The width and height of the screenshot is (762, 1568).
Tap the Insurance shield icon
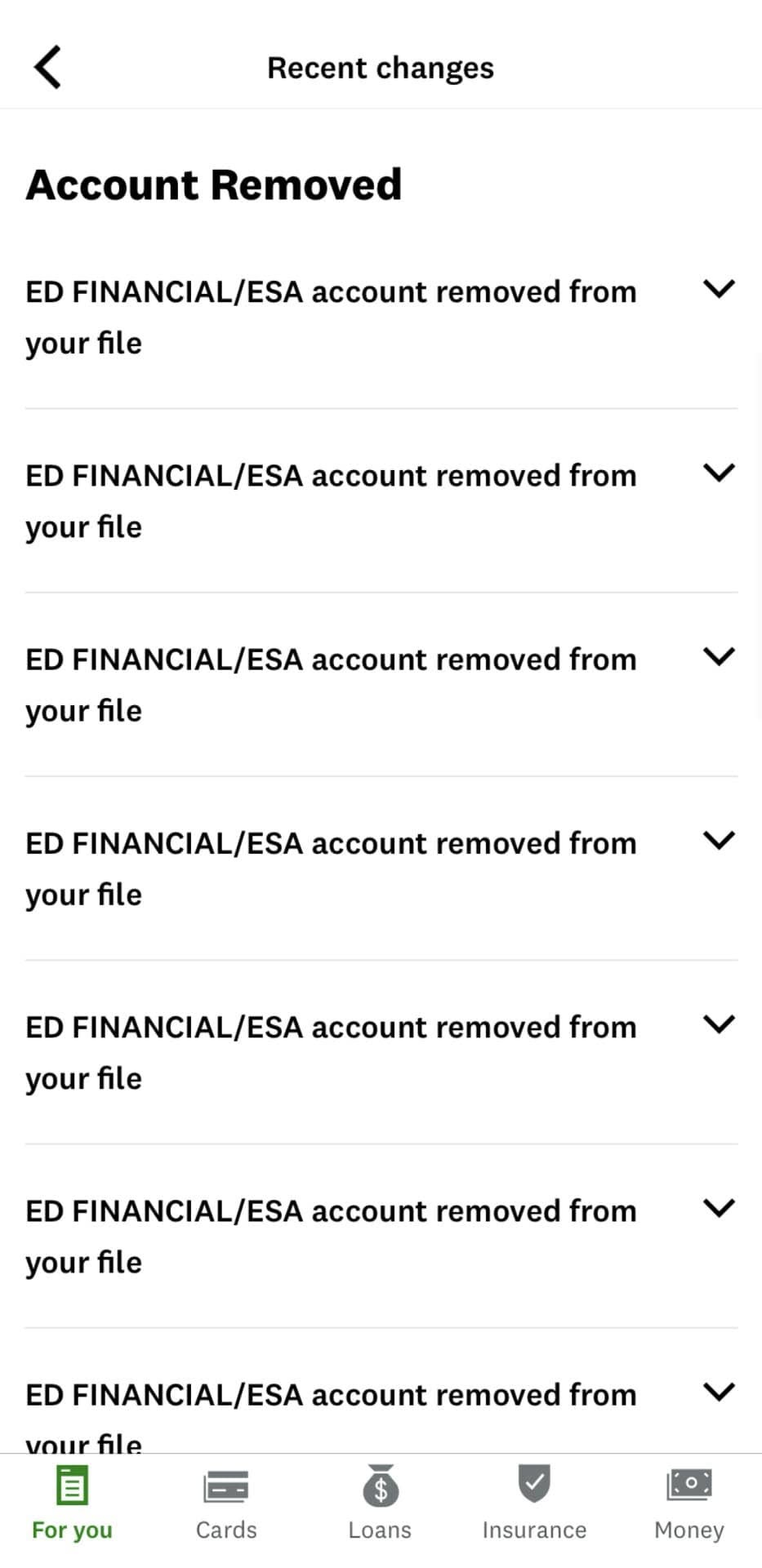point(534,1484)
